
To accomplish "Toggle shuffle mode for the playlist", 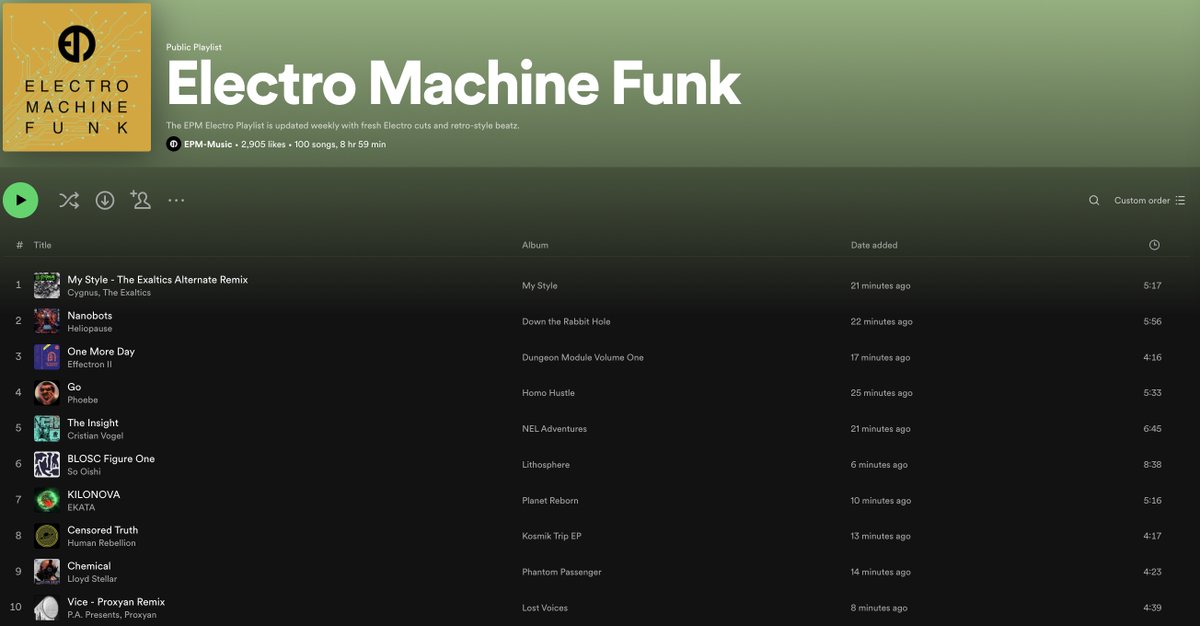I will coord(68,200).
